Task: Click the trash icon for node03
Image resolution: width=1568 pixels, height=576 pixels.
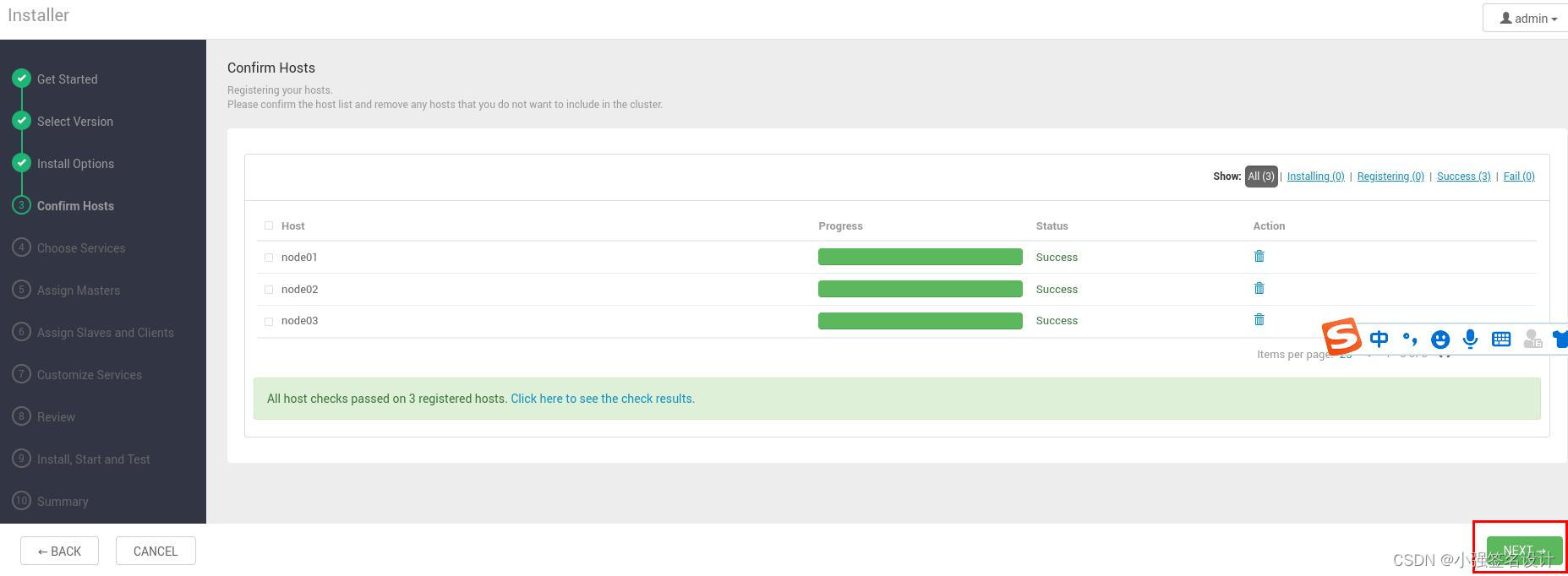Action: click(x=1259, y=319)
